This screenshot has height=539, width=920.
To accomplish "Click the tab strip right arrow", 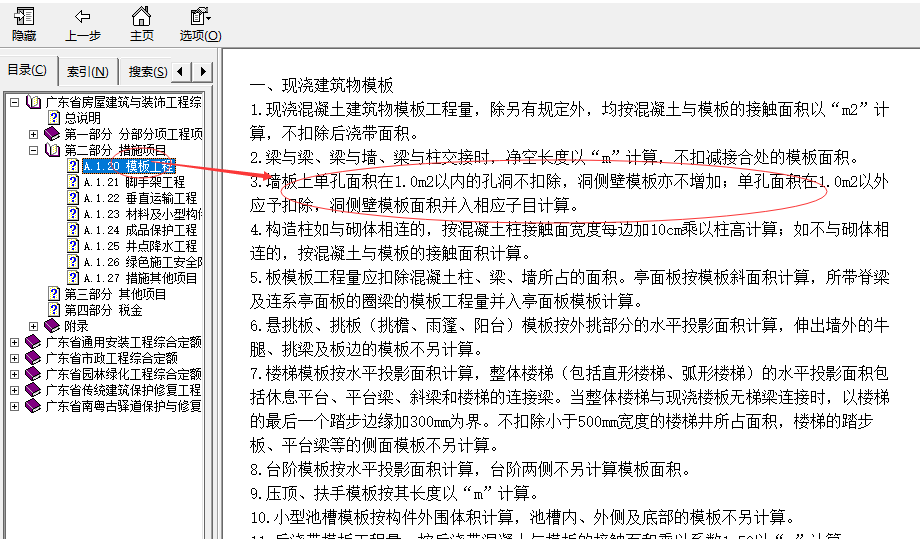I will (203, 72).
